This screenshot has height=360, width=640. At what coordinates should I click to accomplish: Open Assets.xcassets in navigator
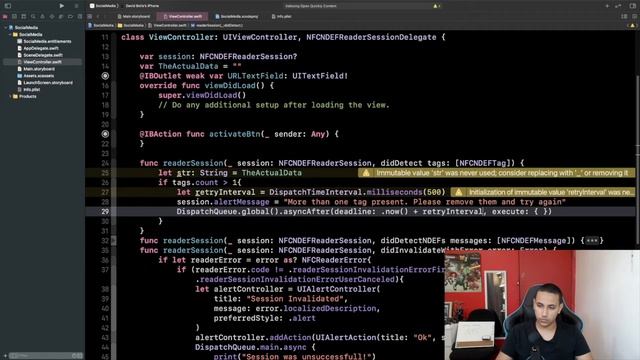(x=36, y=76)
